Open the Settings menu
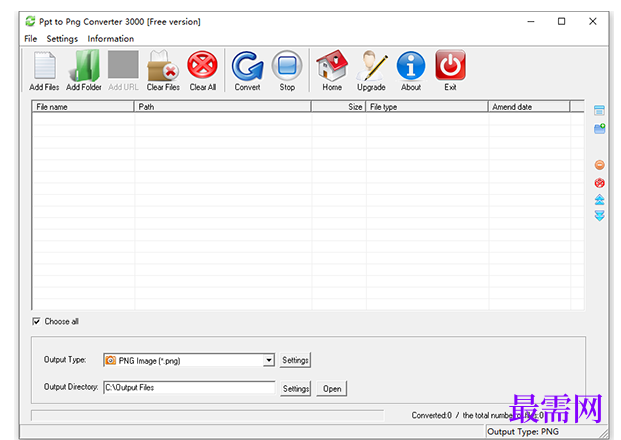 (62, 39)
